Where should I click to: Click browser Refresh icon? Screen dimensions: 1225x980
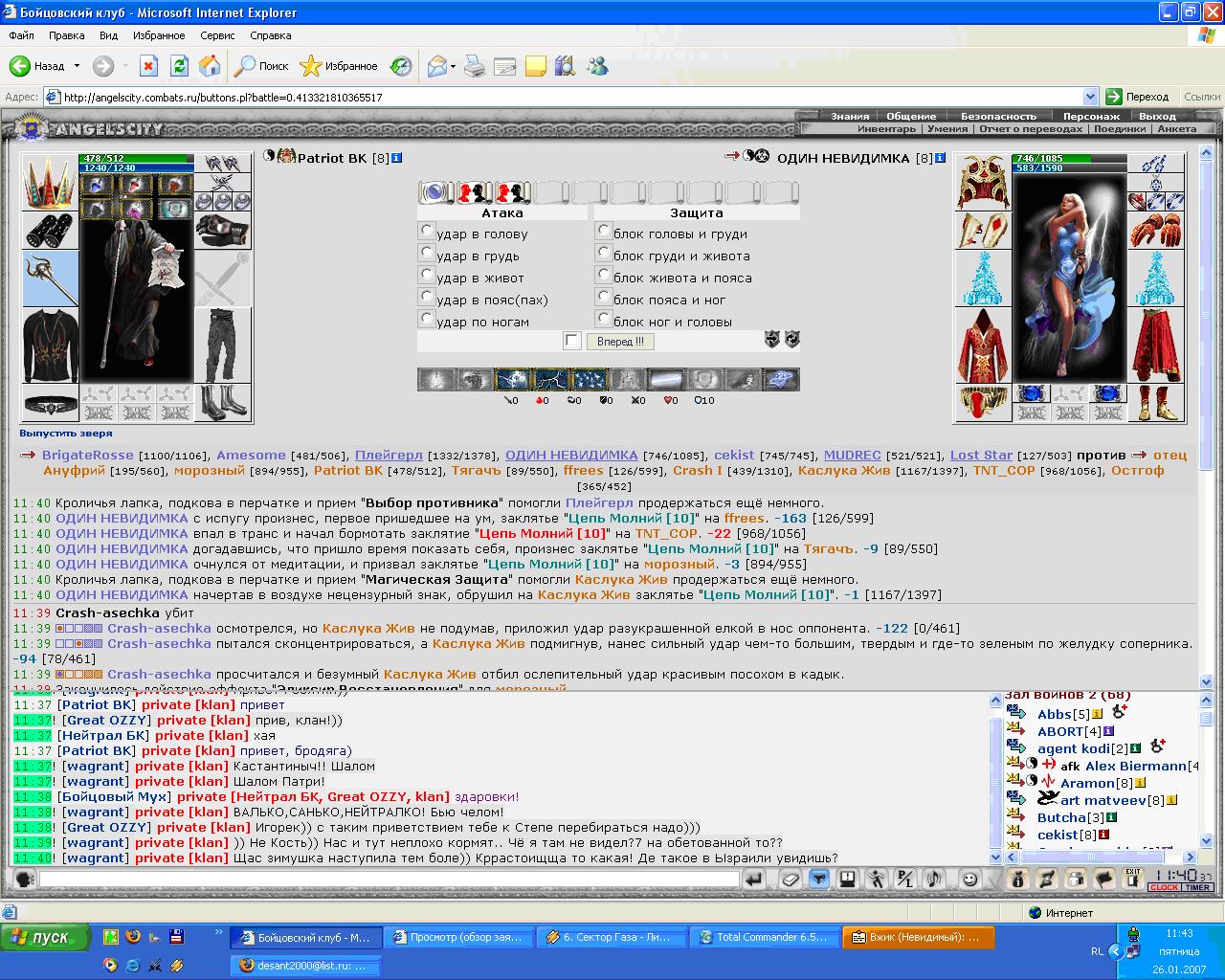179,66
